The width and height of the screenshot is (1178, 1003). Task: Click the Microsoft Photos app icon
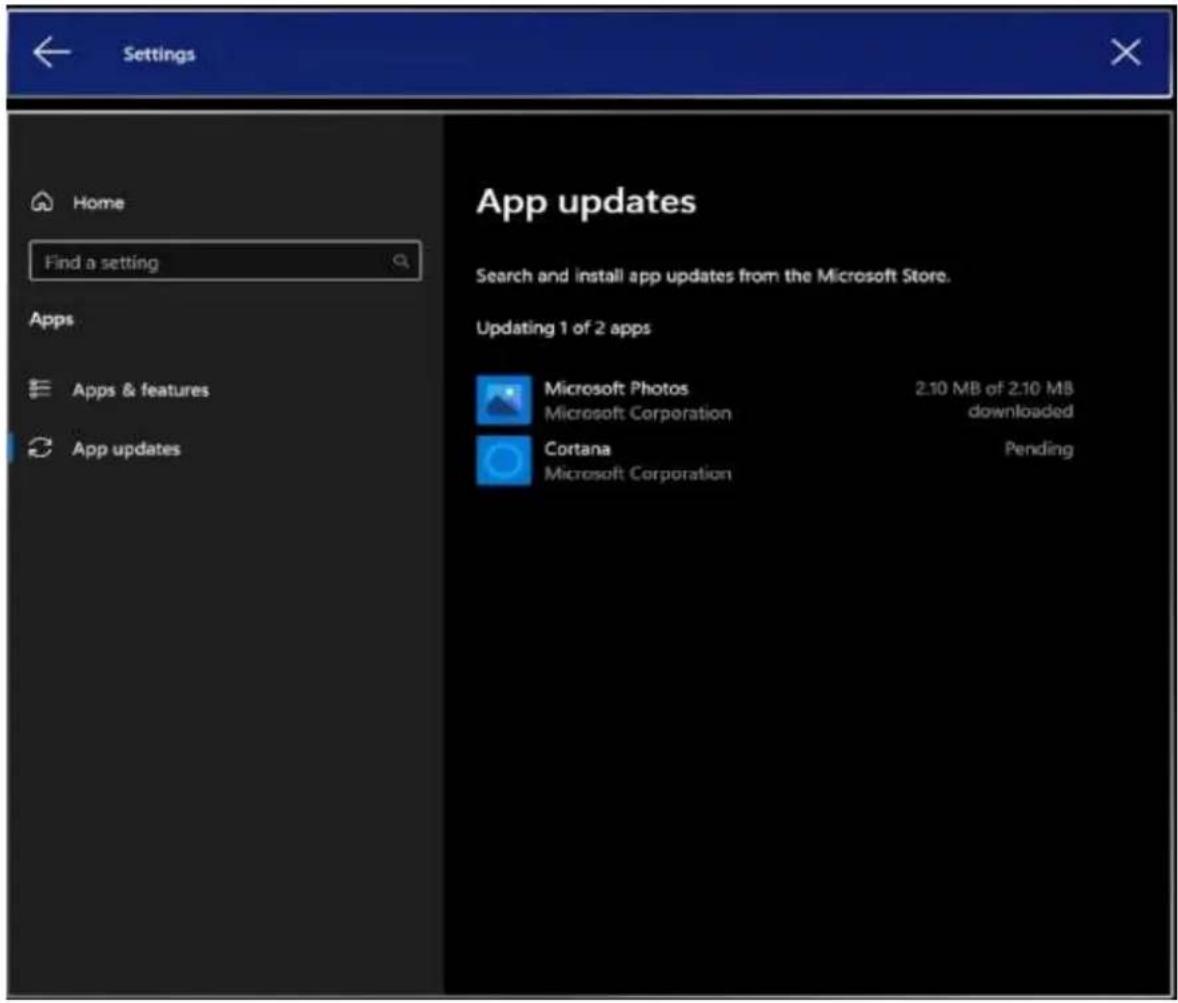pos(503,400)
